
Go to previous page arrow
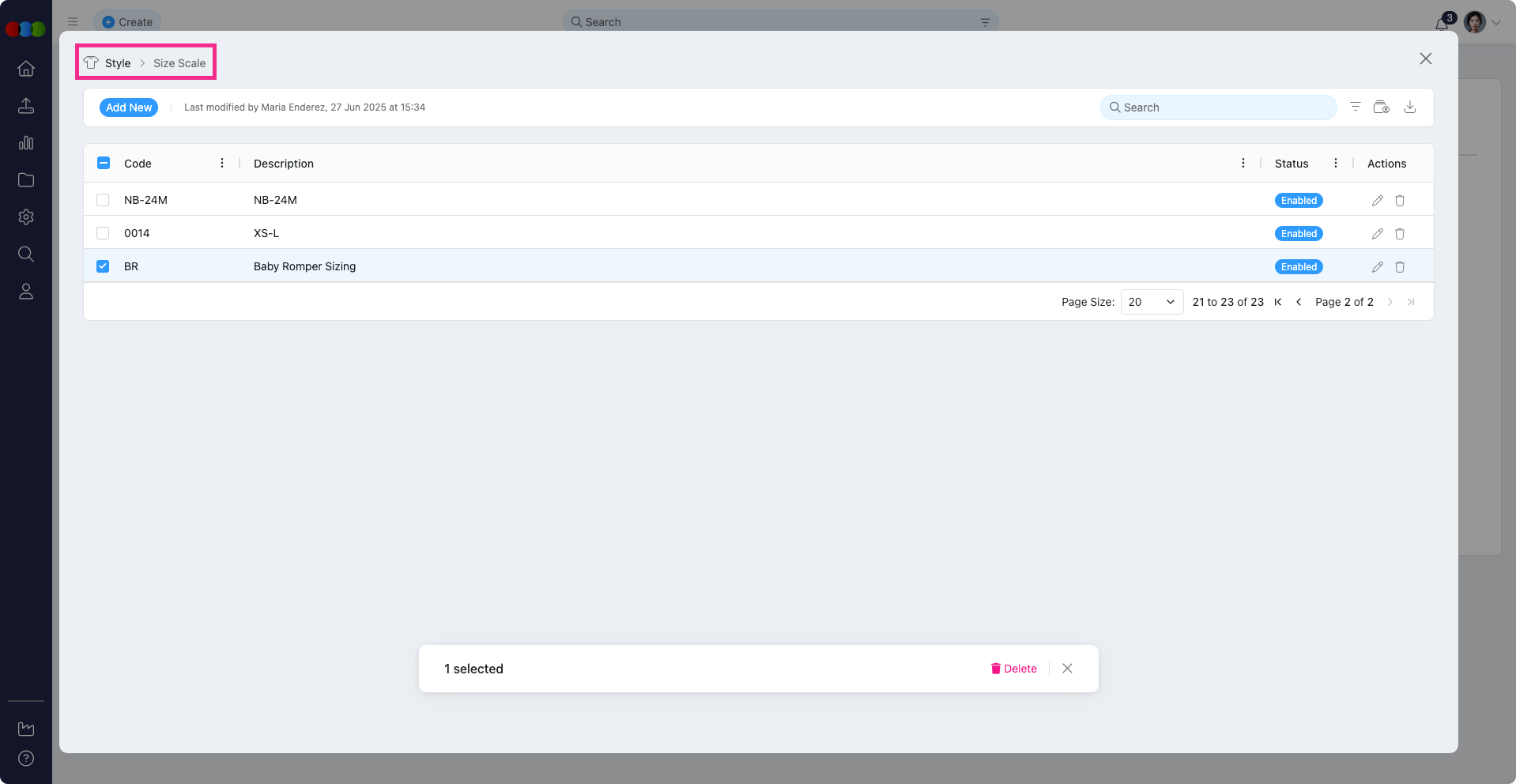pos(1298,302)
